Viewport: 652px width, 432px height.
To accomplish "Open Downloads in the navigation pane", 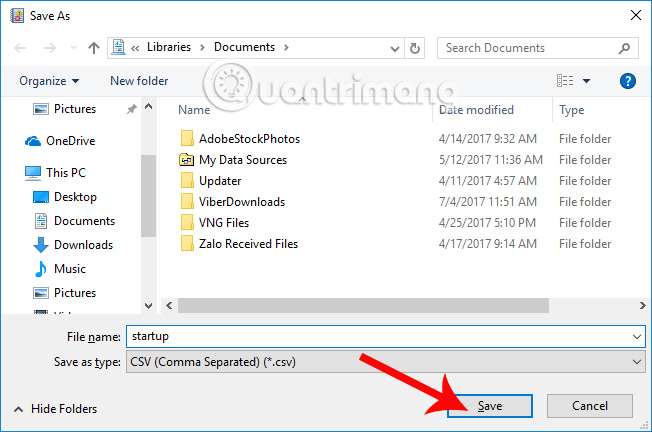I will pyautogui.click(x=73, y=245).
